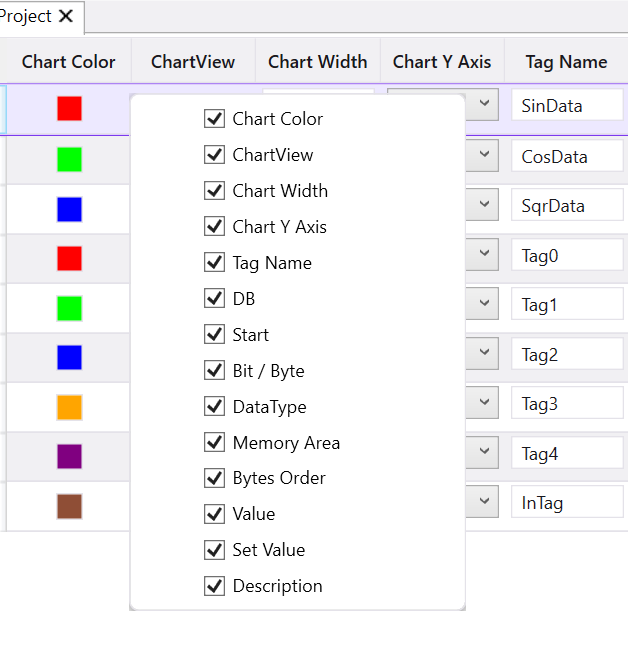The width and height of the screenshot is (628, 657).
Task: Uncheck the Description column checkbox
Action: [x=215, y=586]
